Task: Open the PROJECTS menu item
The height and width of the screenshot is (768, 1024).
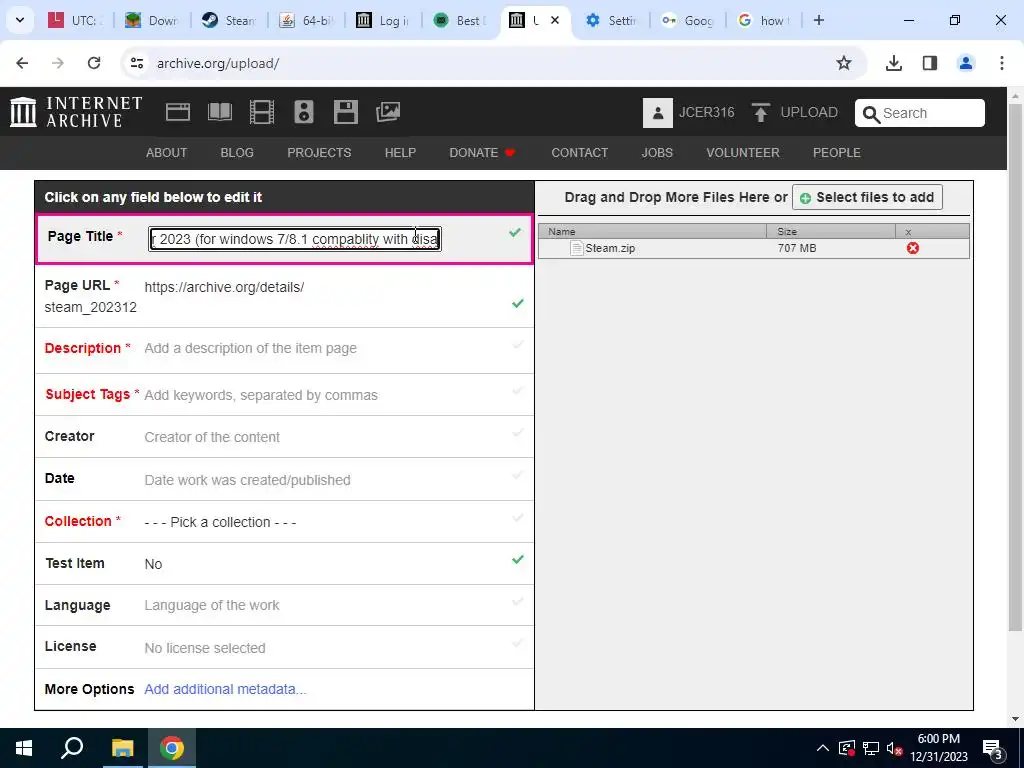Action: click(x=319, y=153)
